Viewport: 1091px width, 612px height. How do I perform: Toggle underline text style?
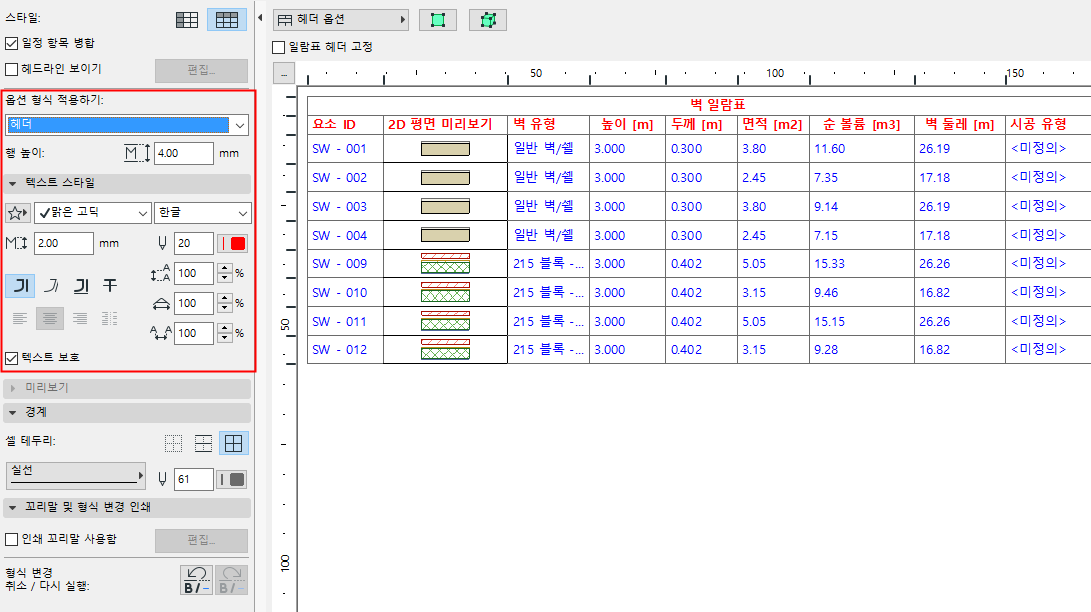81,285
